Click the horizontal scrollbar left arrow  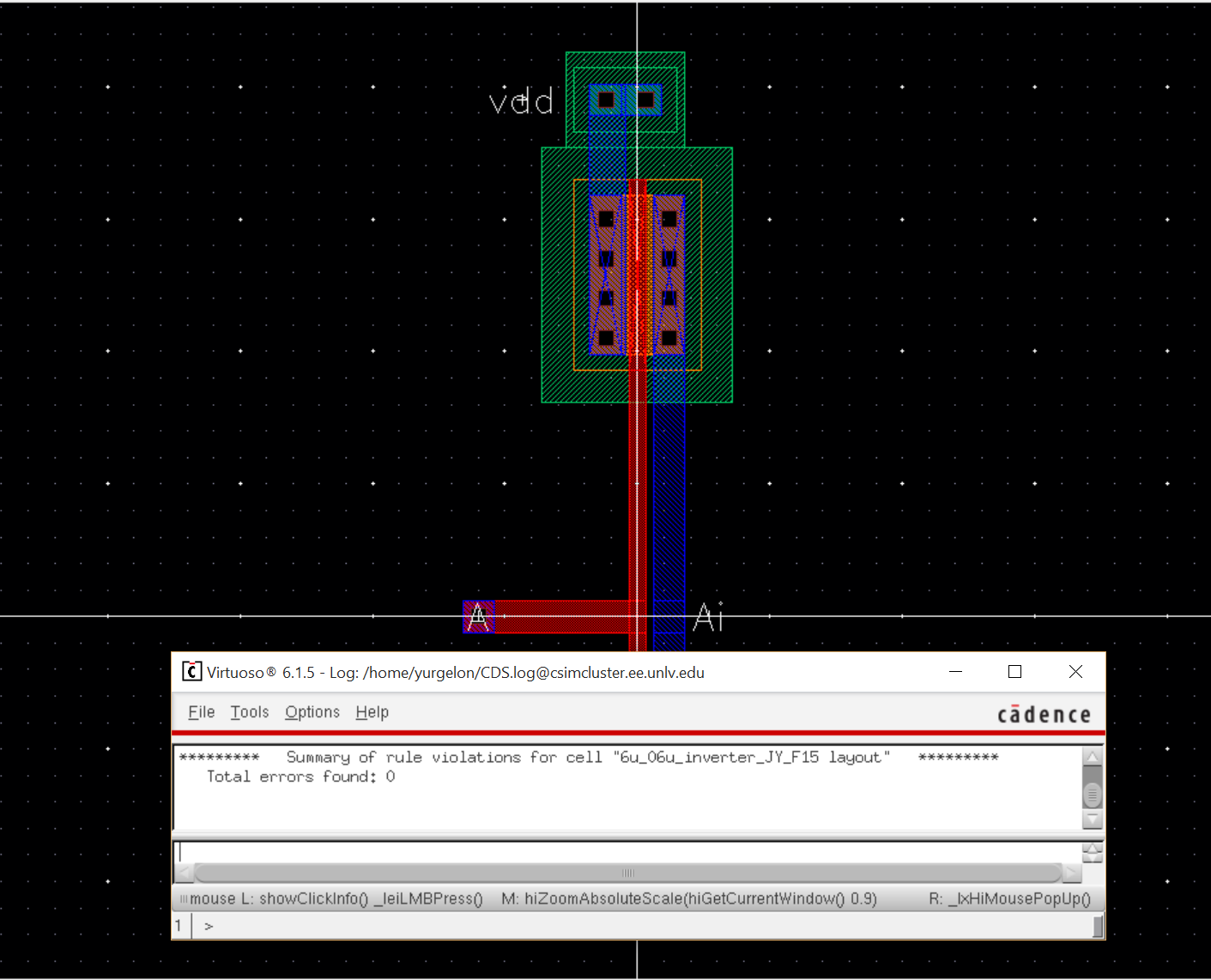tap(184, 874)
